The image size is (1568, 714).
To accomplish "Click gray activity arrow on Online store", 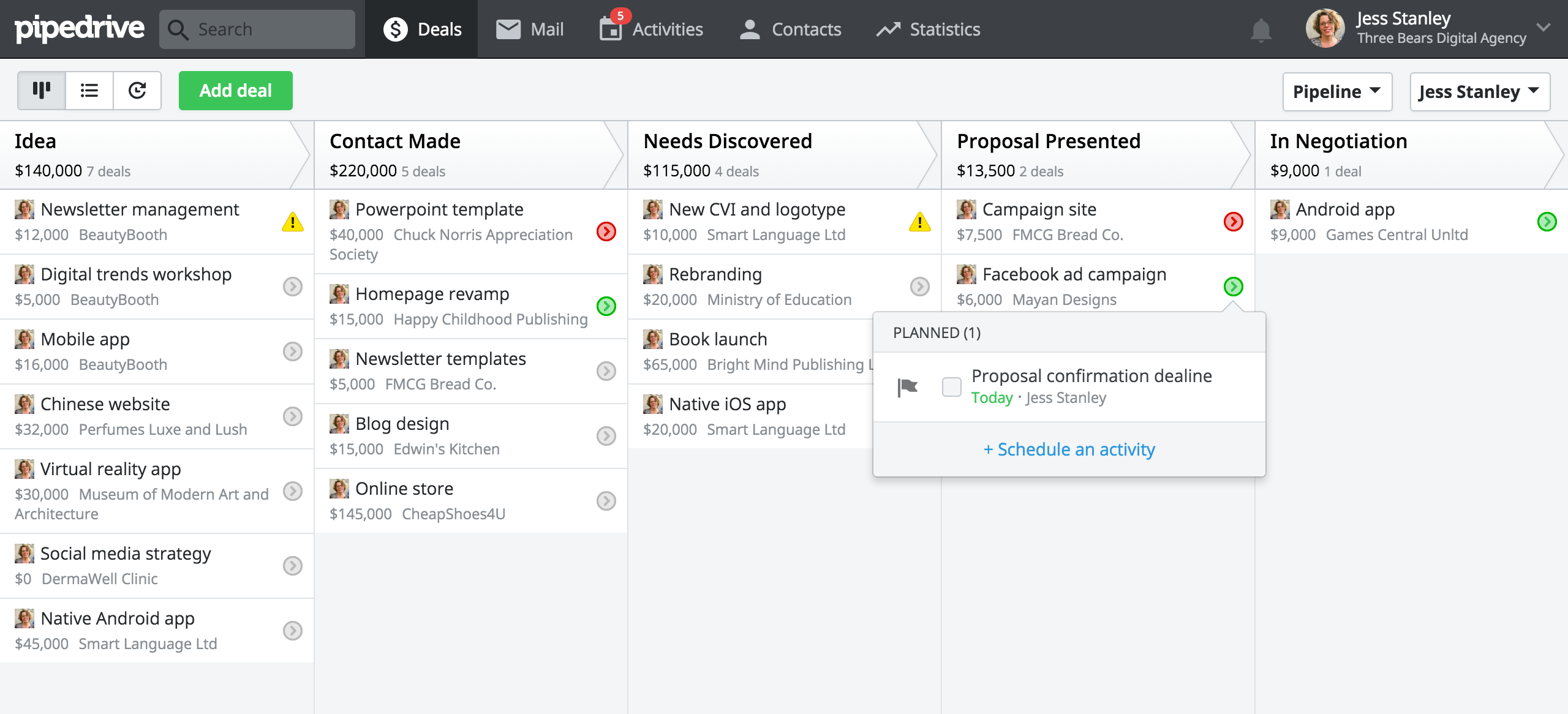I will (x=606, y=501).
